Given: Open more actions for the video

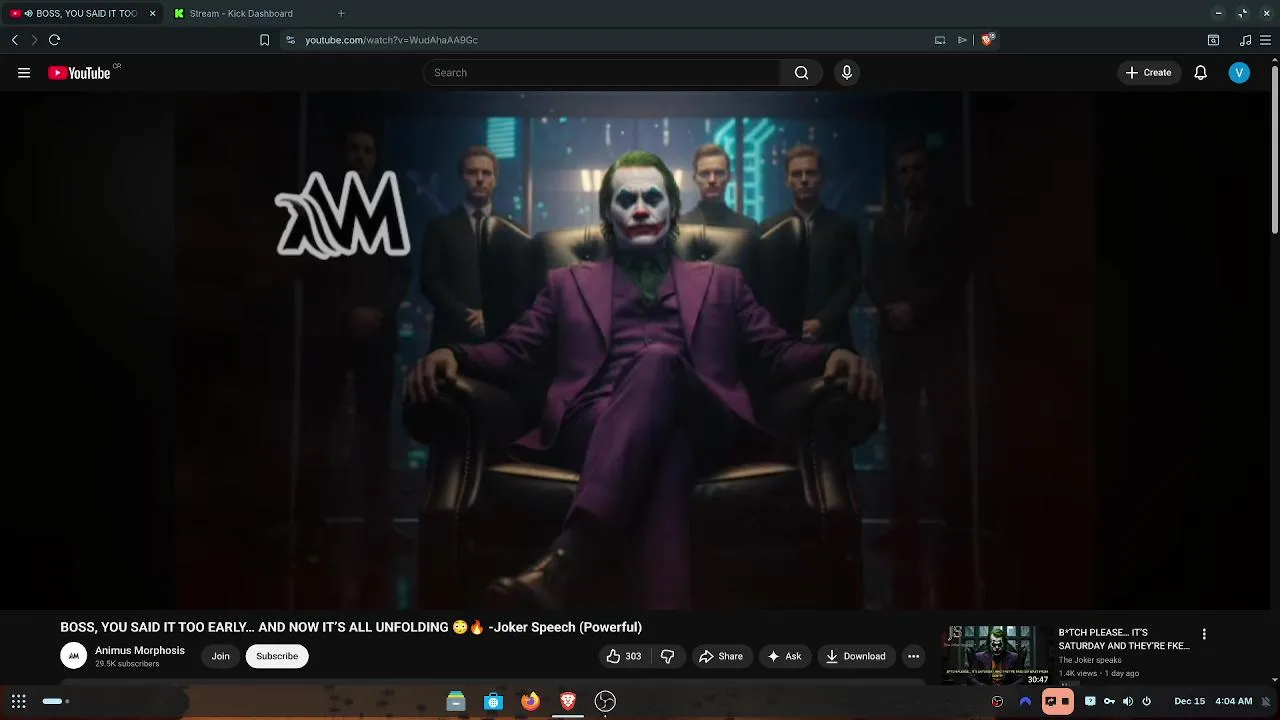Looking at the screenshot, I should (913, 656).
